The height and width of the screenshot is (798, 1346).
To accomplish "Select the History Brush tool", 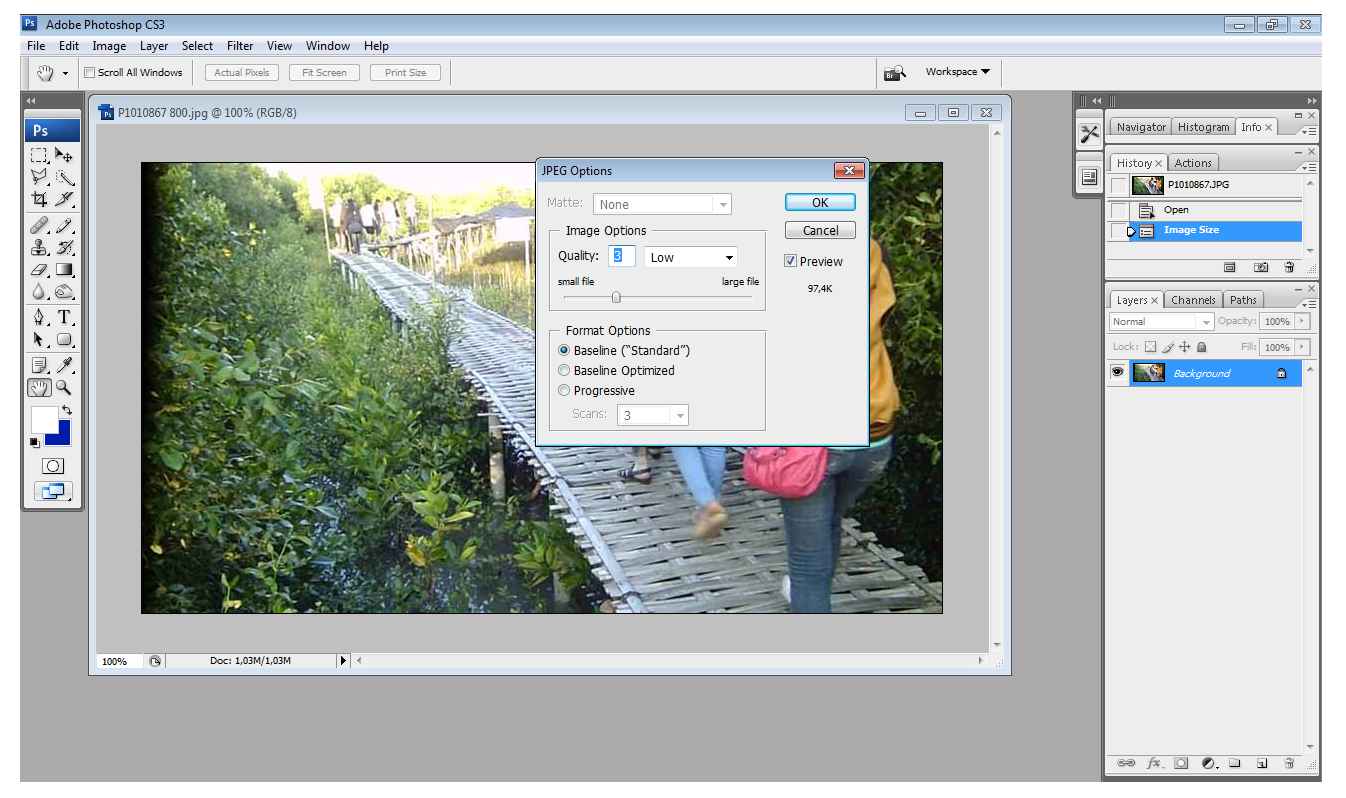I will [x=63, y=247].
